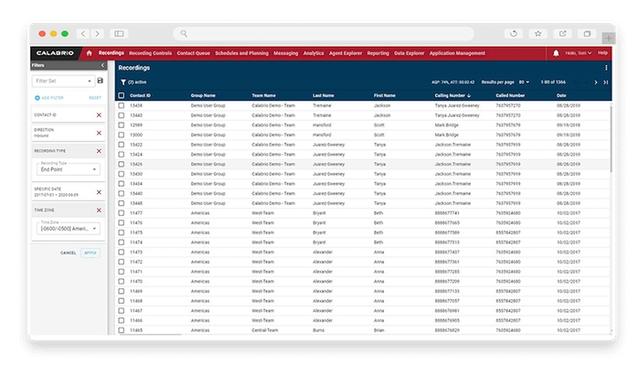Go to the next results page arrow
This screenshot has width=640, height=366.
[596, 82]
